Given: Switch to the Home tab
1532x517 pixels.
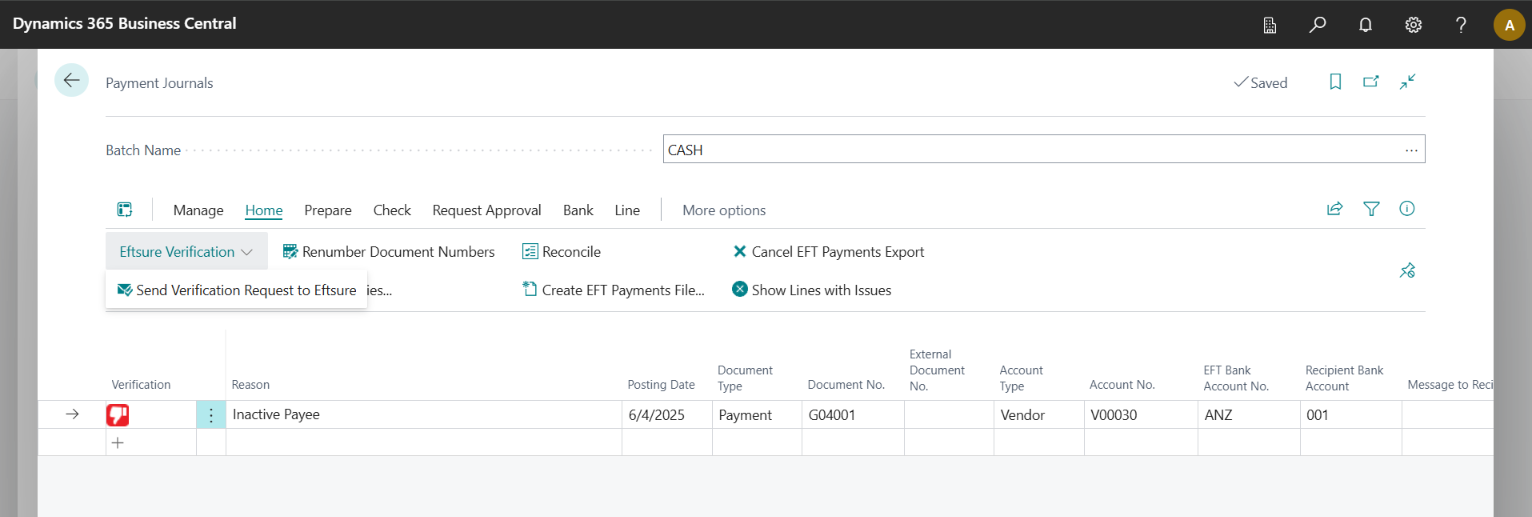Looking at the screenshot, I should (x=264, y=210).
